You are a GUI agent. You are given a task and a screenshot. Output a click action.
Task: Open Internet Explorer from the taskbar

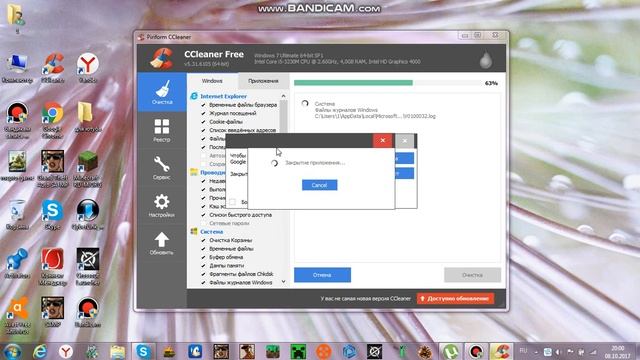pos(40,351)
